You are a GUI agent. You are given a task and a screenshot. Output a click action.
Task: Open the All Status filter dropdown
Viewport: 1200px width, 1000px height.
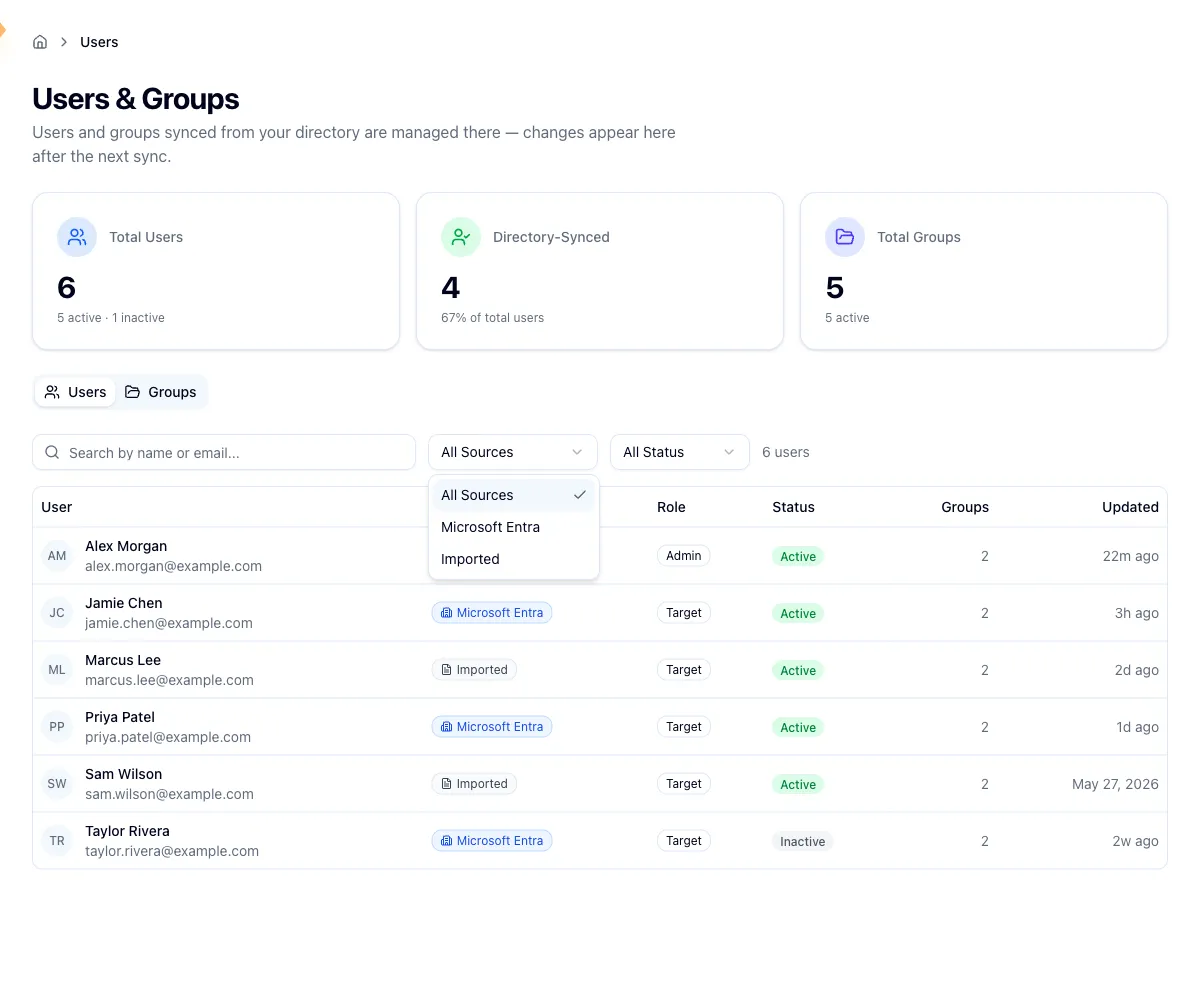680,452
